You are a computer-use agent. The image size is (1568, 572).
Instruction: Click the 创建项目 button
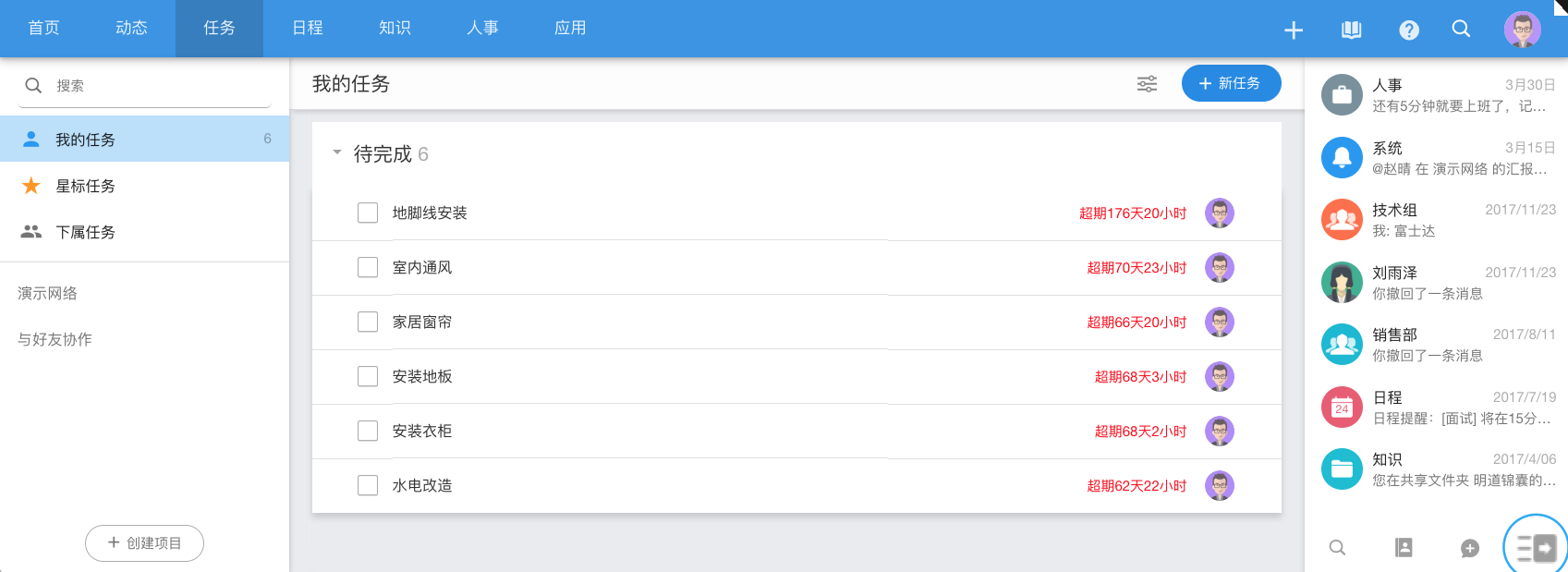[x=144, y=543]
